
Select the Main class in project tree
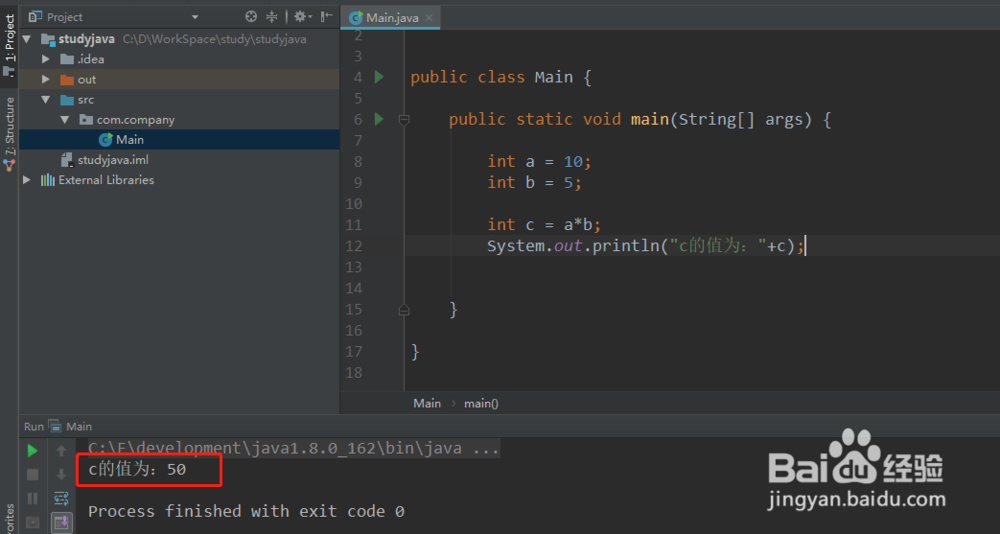pos(179,140)
